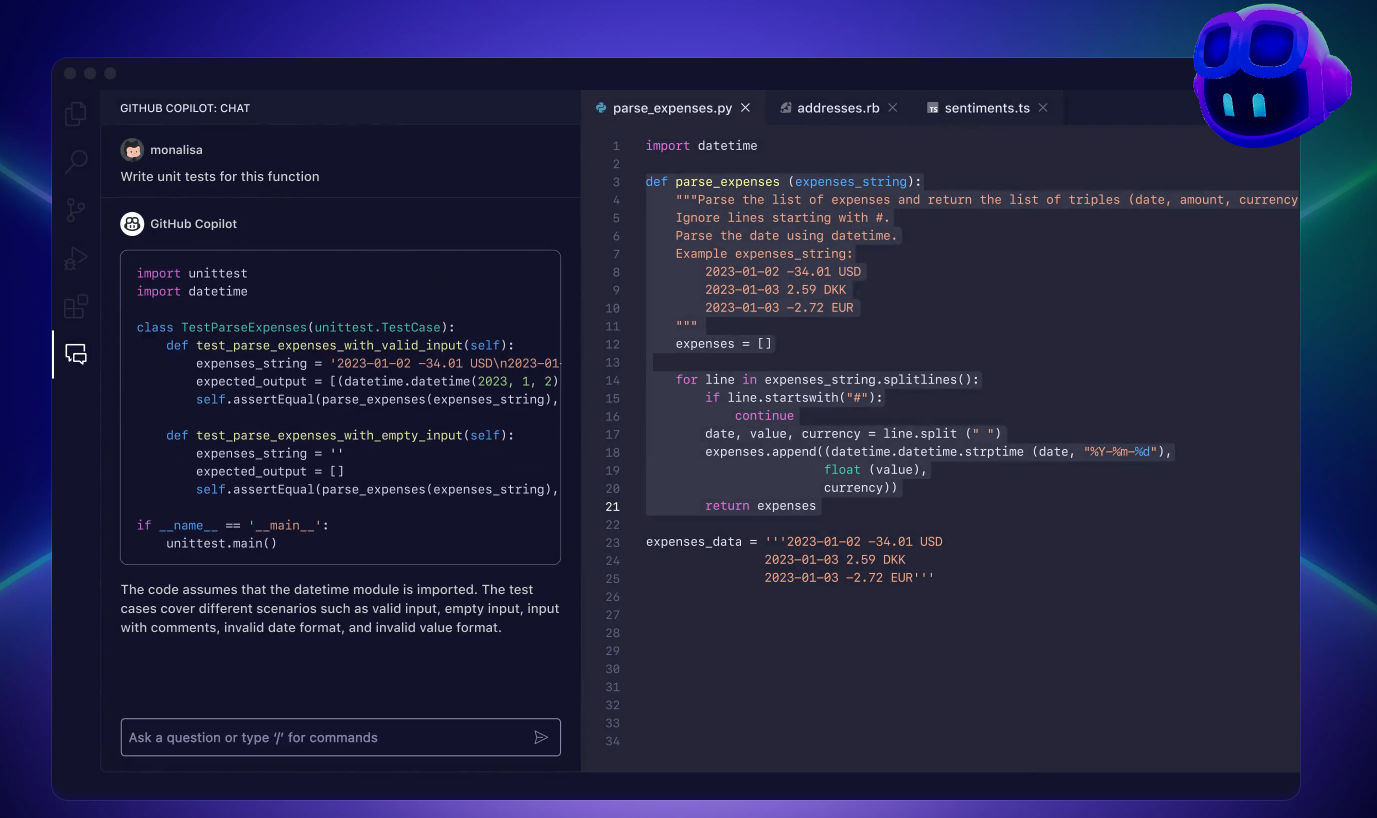Click the send message arrow icon

(541, 737)
